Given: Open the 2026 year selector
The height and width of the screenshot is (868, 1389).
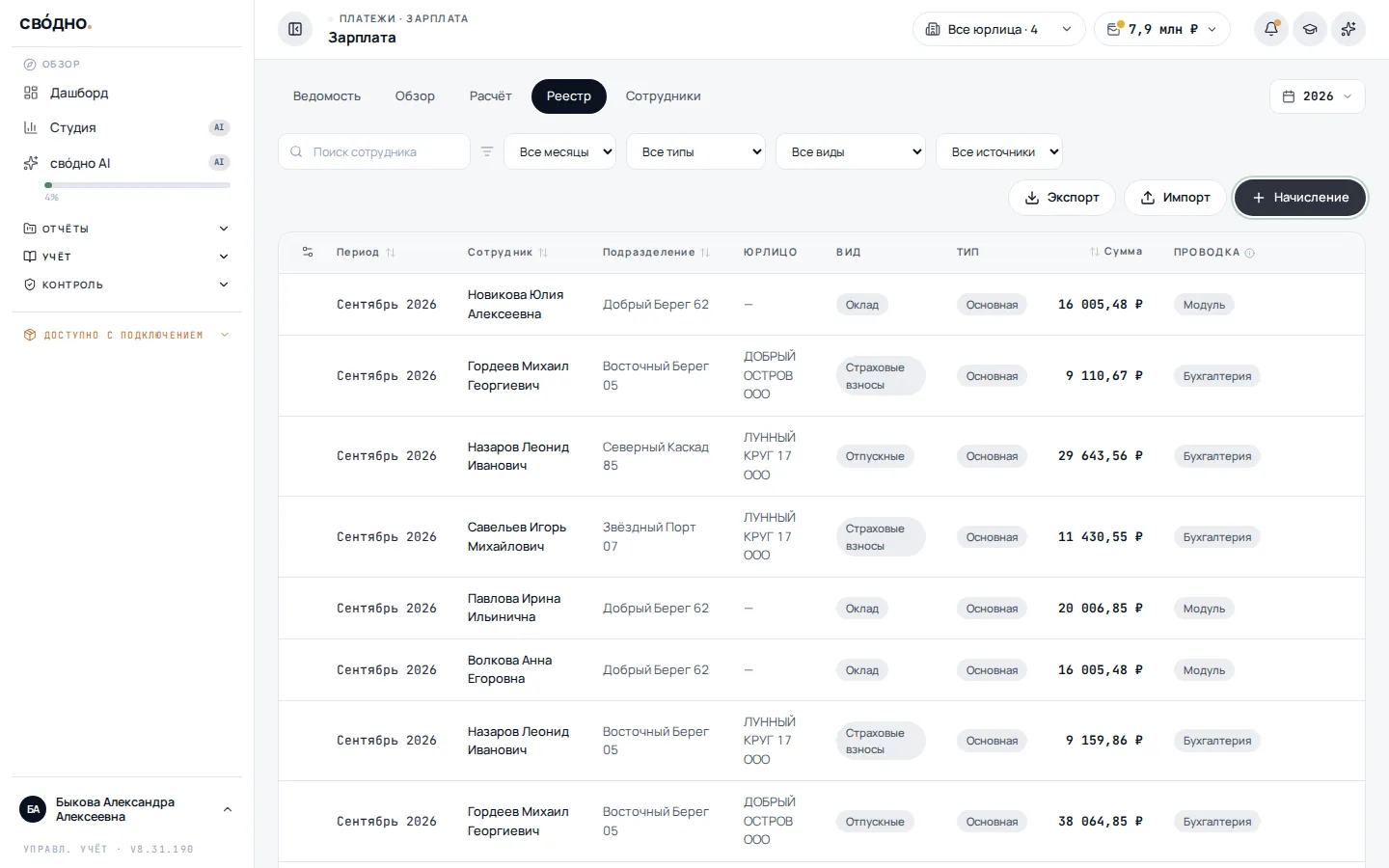Looking at the screenshot, I should tap(1318, 96).
